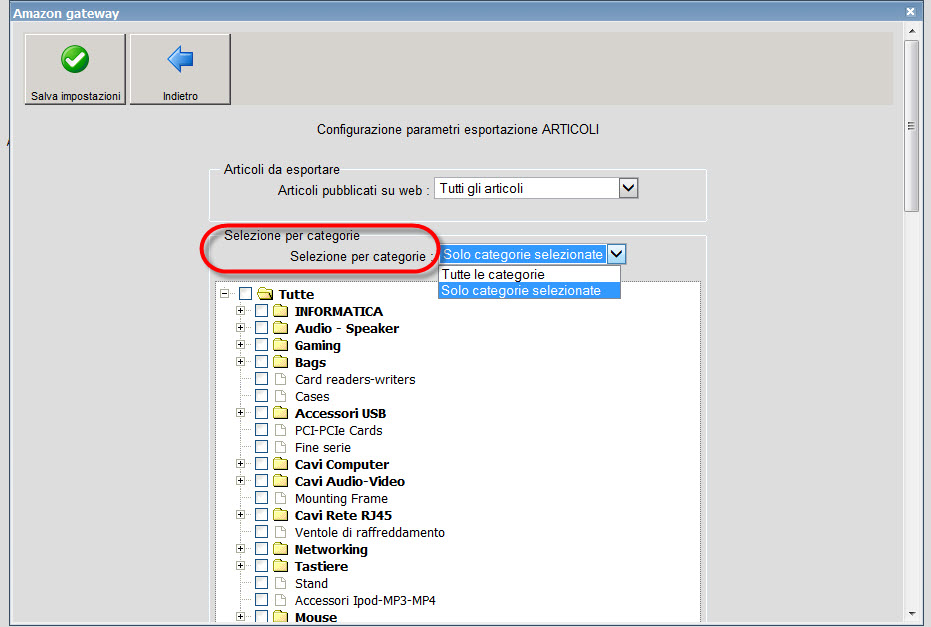Choose Solo categorie selezionate in list

[x=529, y=290]
